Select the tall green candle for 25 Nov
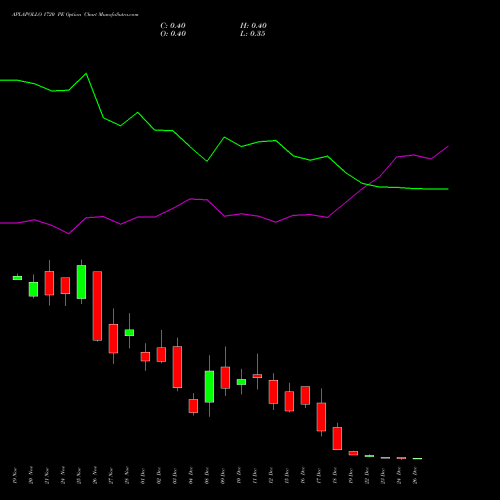This screenshot has height=500, width=500. (x=81, y=282)
